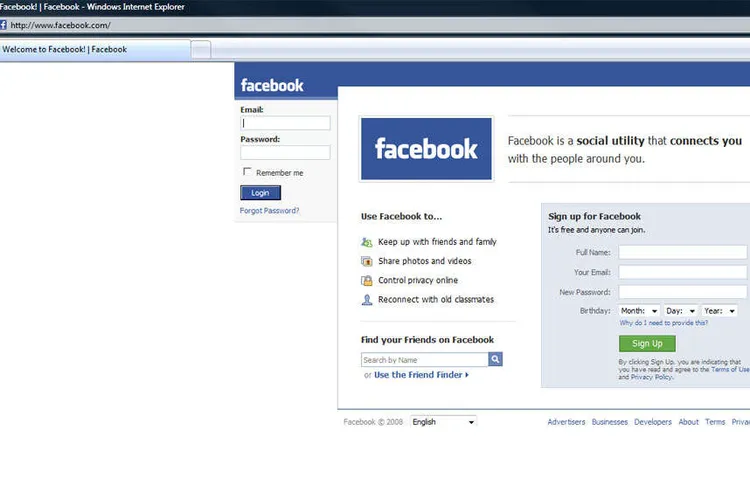Screen dimensions: 750x500
Task: Expand the birthday Year dropdown
Action: click(x=719, y=311)
